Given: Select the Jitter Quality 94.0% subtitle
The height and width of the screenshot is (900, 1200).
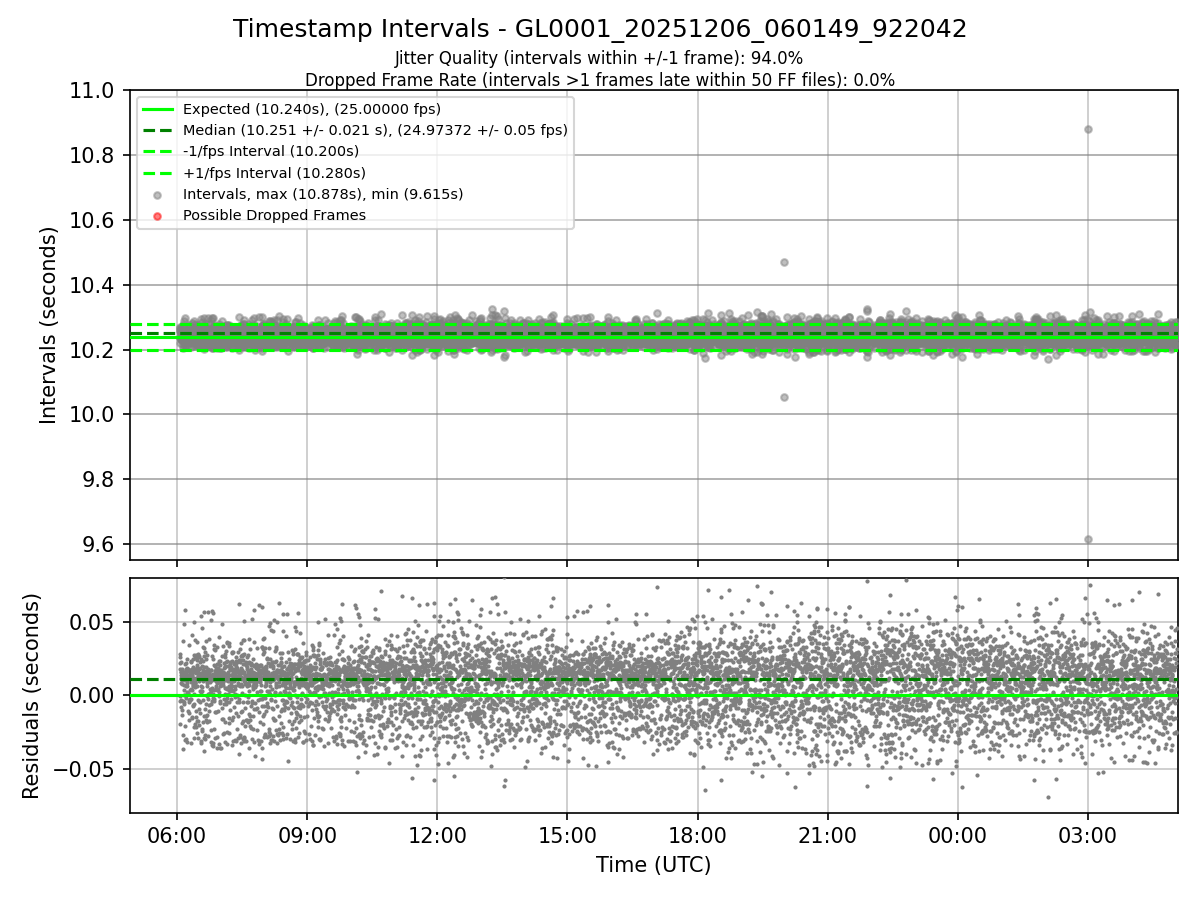Looking at the screenshot, I should point(599,58).
